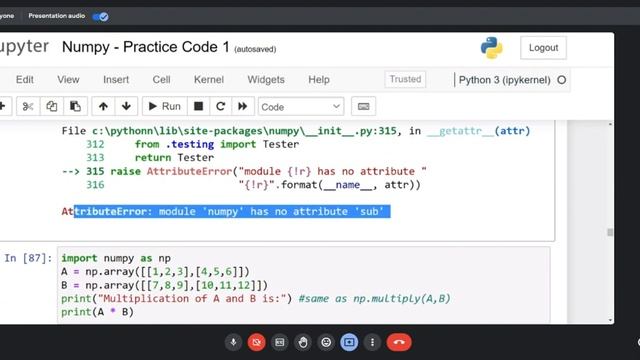Image resolution: width=640 pixels, height=360 pixels.
Task: Turn on camera with red camera button
Action: [x=256, y=342]
